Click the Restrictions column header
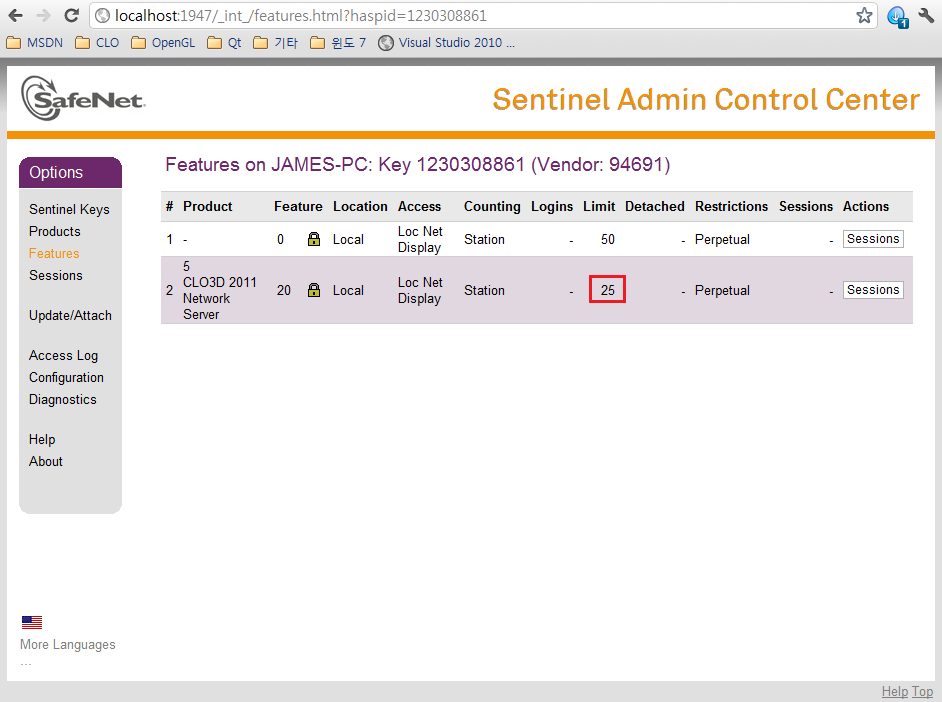Viewport: 942px width, 702px height. 732,207
